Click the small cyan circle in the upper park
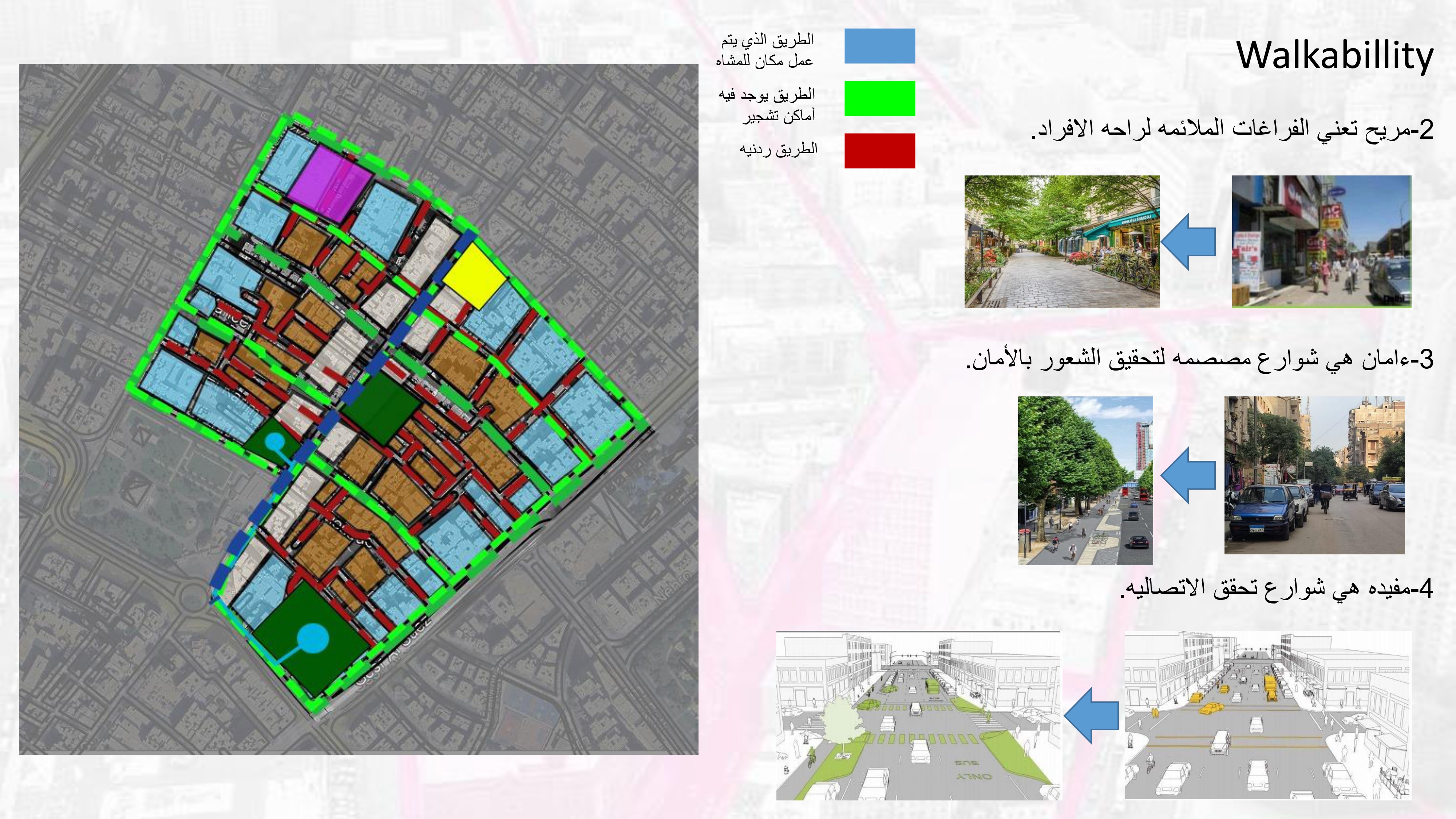This screenshot has width=1456, height=819. pyautogui.click(x=275, y=442)
